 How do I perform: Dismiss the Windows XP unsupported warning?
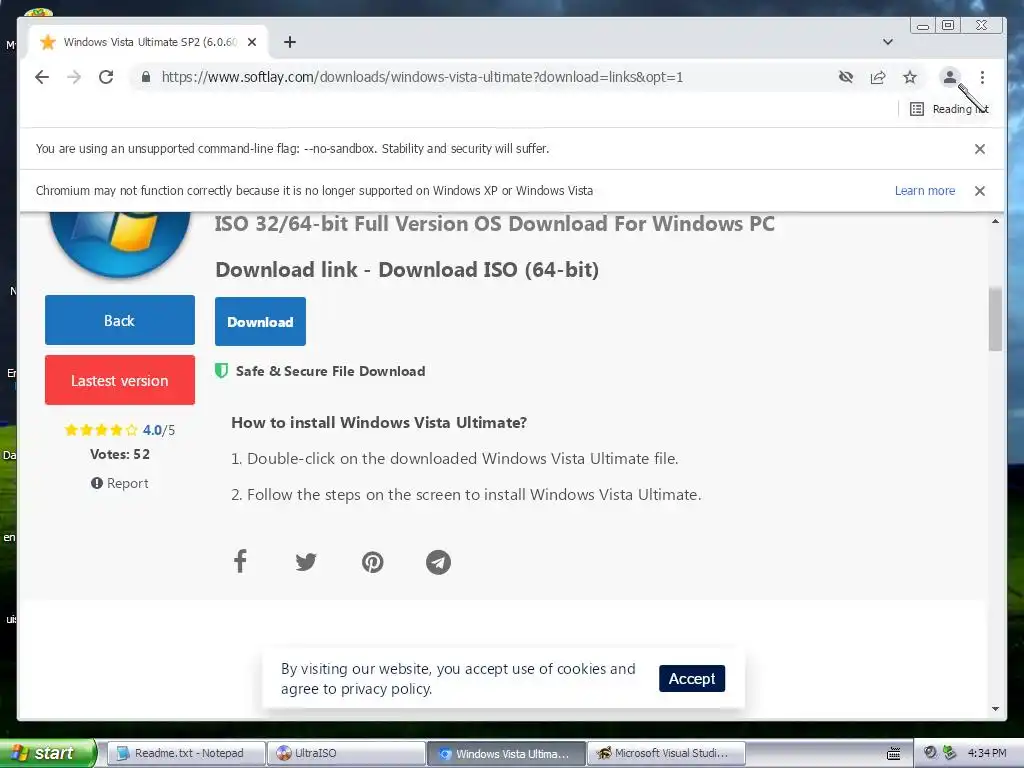click(980, 191)
